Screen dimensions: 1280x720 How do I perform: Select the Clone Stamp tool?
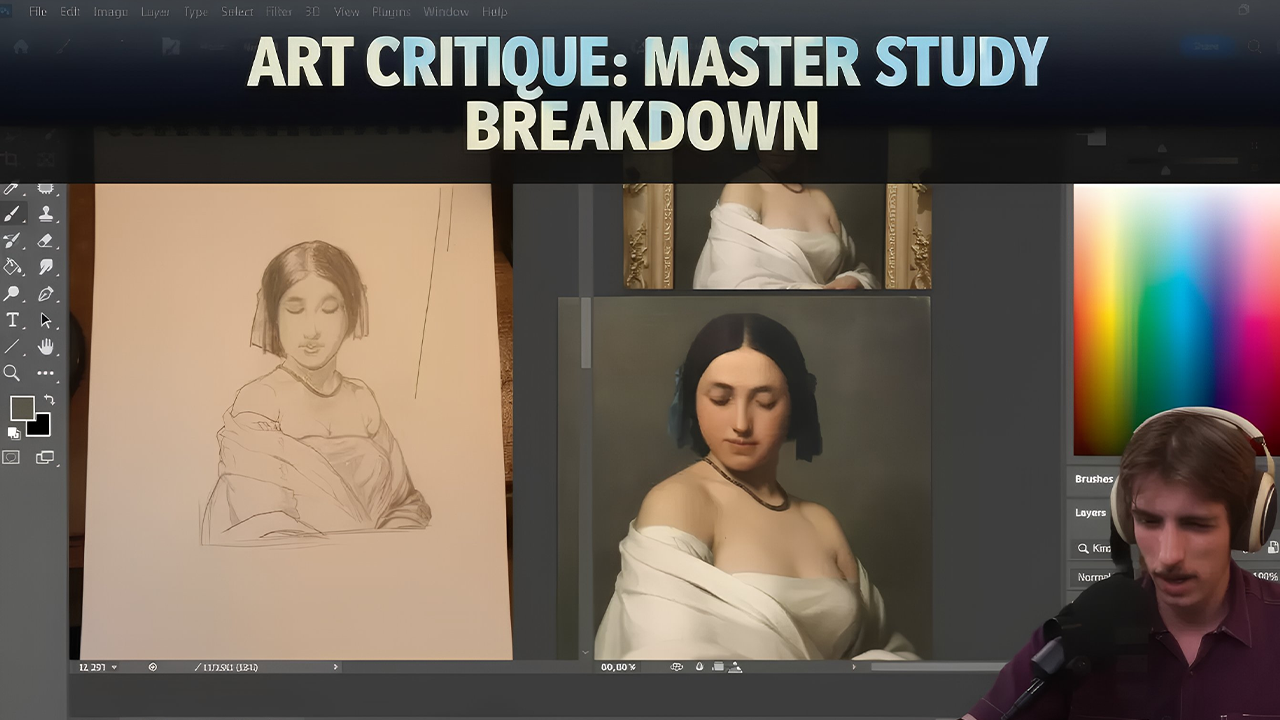(x=44, y=213)
